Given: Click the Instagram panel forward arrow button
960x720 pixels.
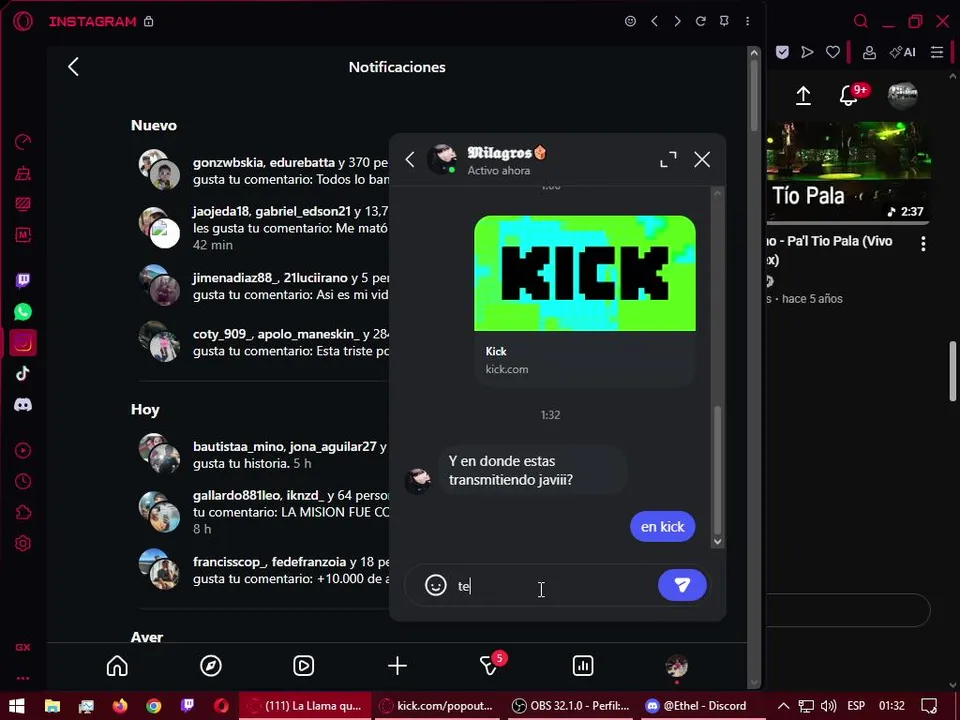Looking at the screenshot, I should pyautogui.click(x=677, y=21).
